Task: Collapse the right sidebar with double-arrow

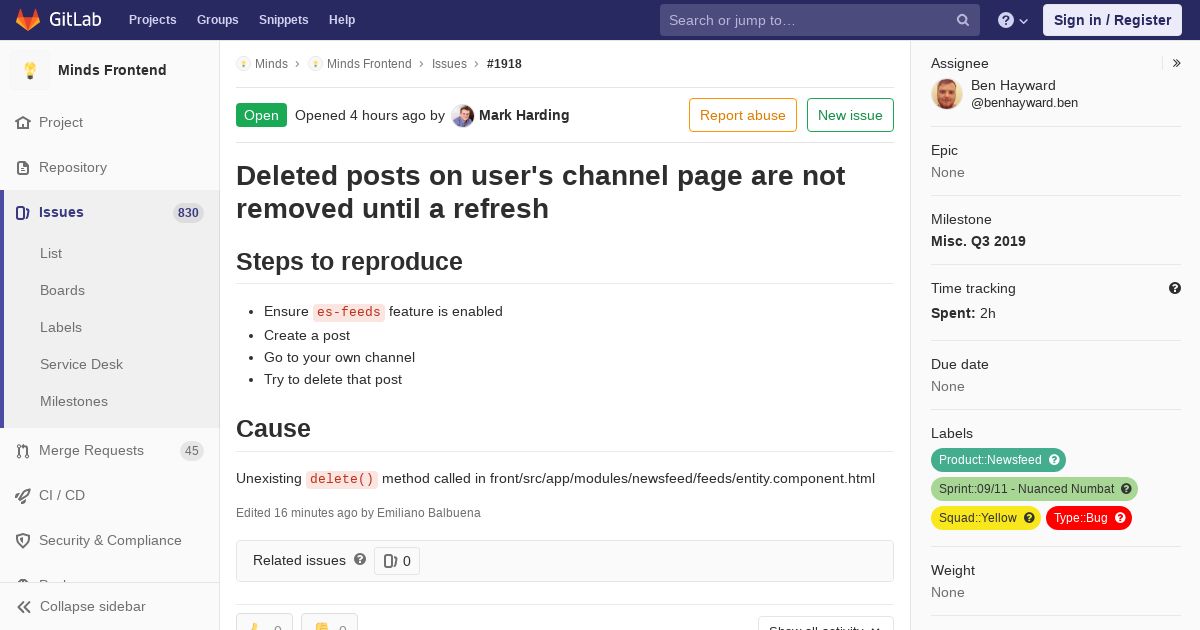Action: pos(1177,63)
